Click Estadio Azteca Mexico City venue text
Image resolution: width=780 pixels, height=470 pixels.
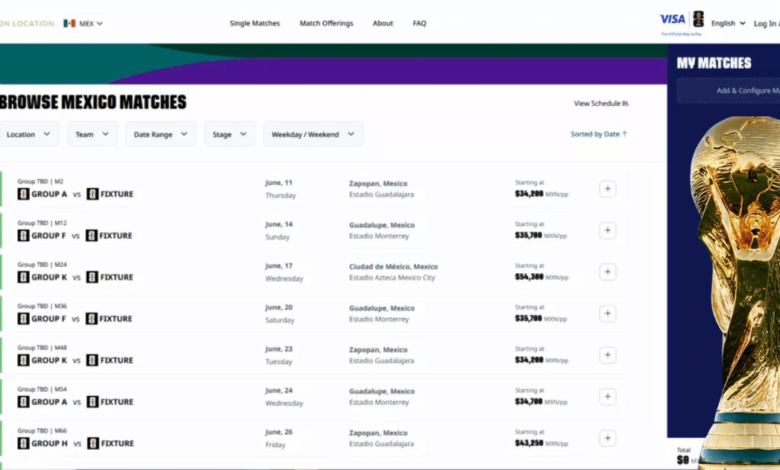(x=392, y=278)
